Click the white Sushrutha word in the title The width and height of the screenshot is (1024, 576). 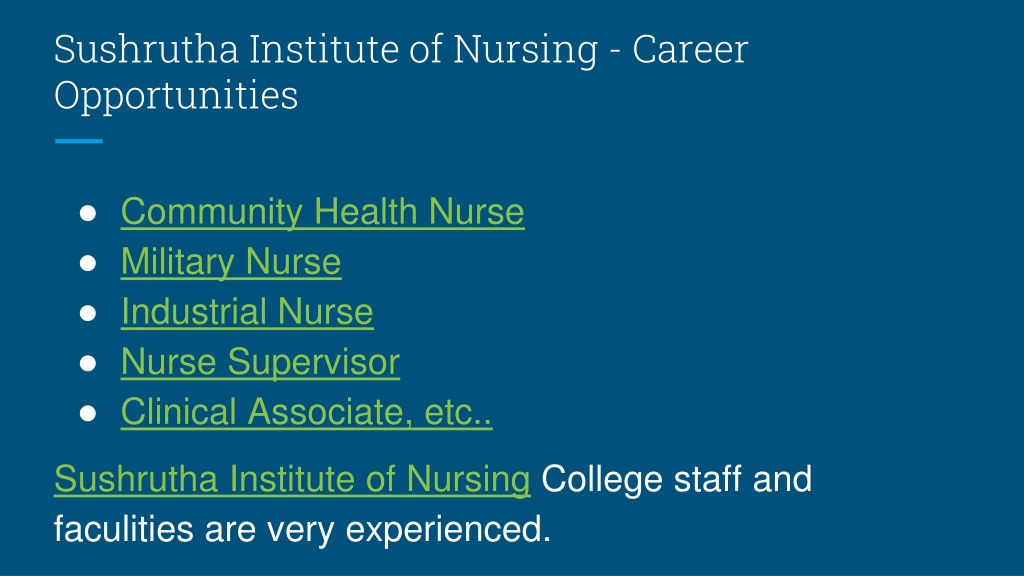click(x=146, y=50)
